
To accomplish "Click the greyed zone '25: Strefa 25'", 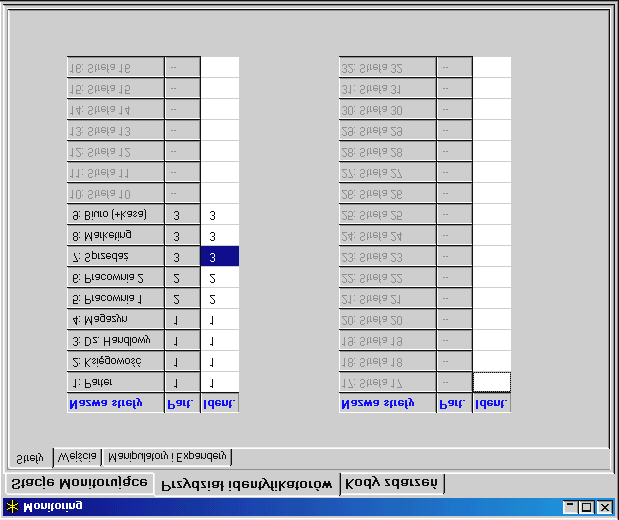I will pos(388,215).
